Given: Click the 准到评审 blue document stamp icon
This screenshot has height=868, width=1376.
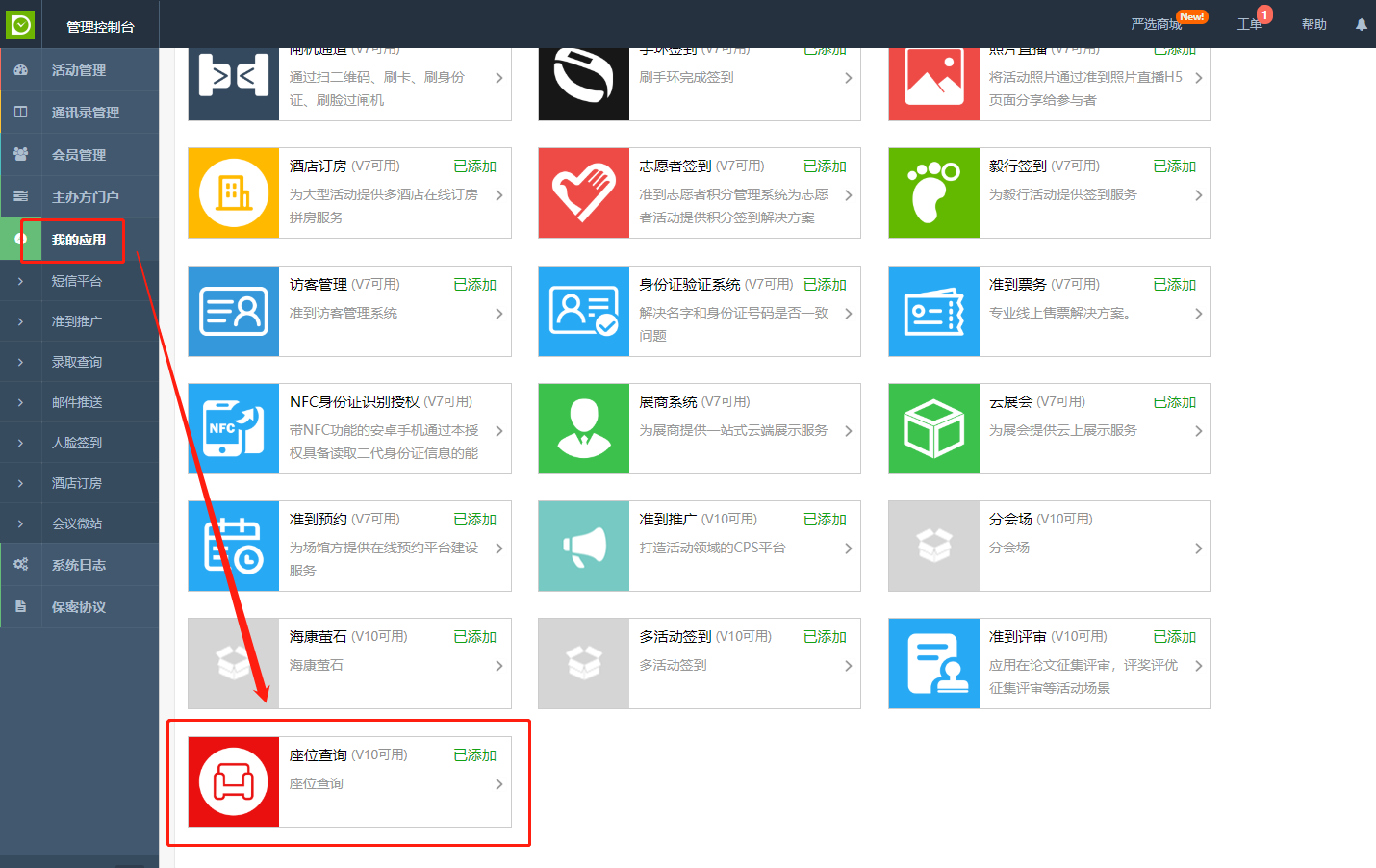Looking at the screenshot, I should (934, 664).
